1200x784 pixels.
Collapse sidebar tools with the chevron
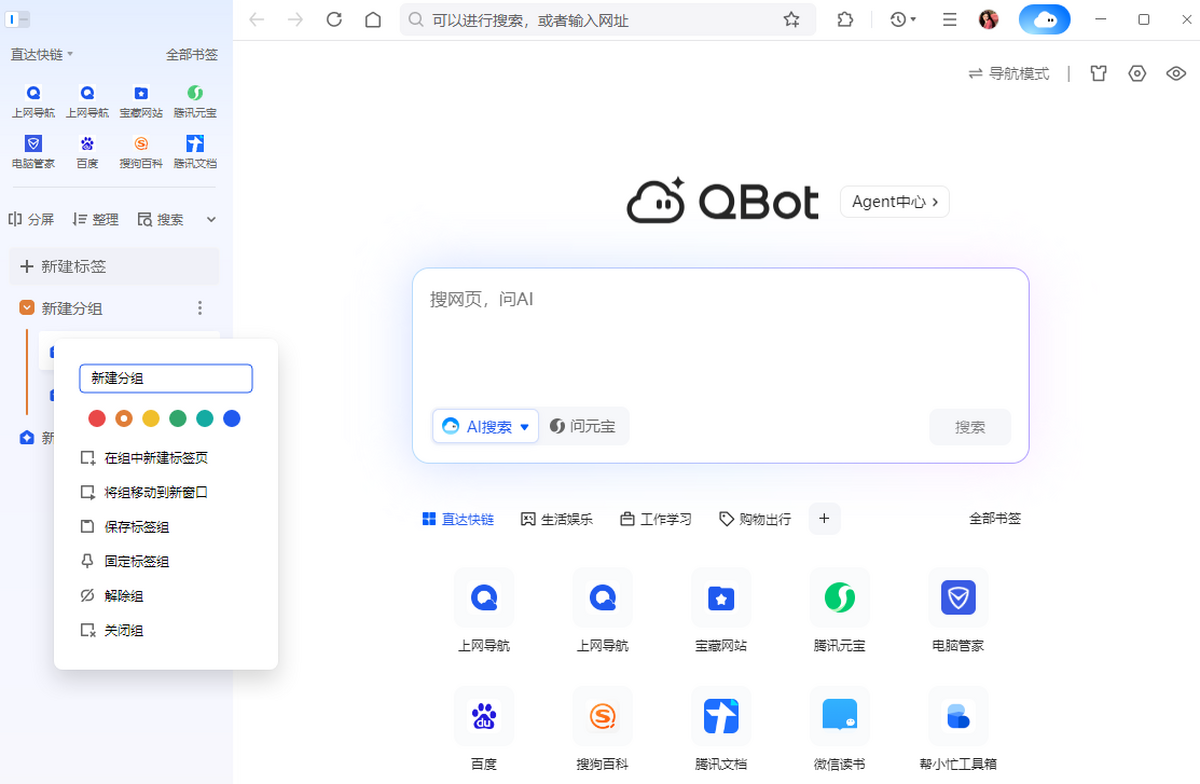point(210,219)
